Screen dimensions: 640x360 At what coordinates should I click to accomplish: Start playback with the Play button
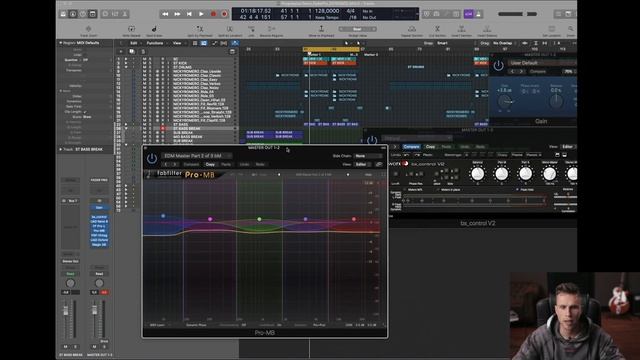201,14
